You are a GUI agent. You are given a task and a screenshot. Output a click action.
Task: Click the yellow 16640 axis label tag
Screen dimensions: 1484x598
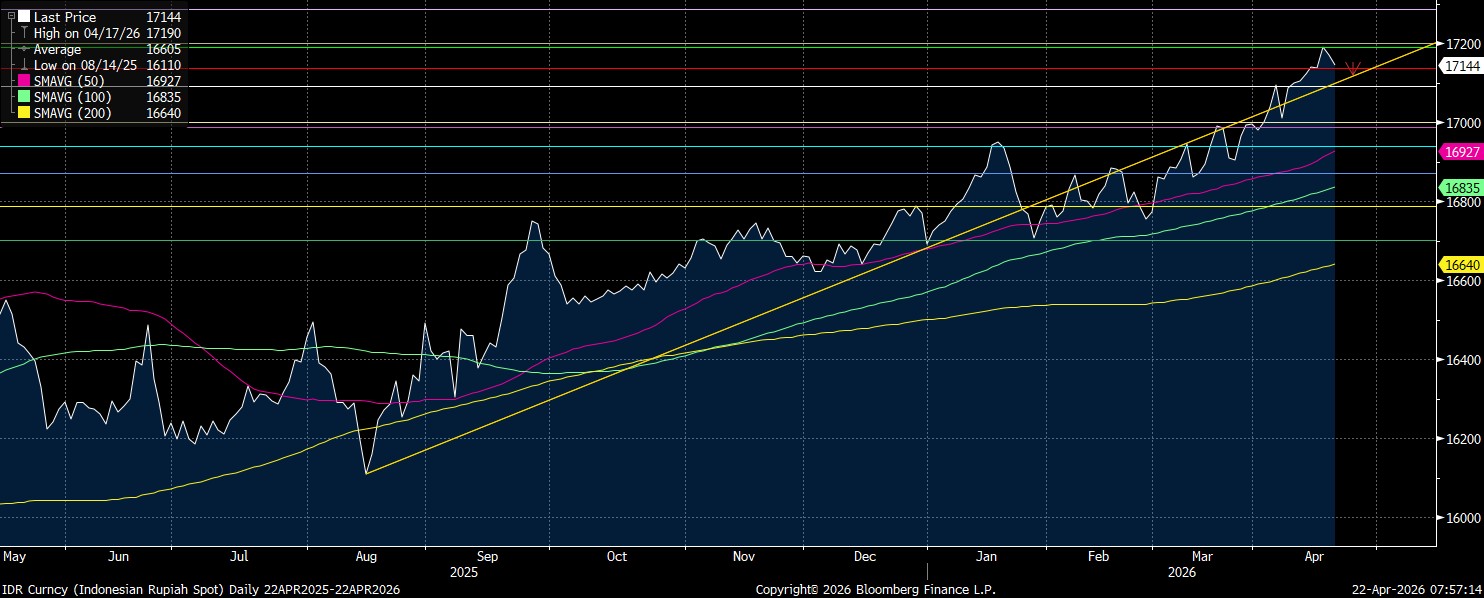tap(1458, 265)
